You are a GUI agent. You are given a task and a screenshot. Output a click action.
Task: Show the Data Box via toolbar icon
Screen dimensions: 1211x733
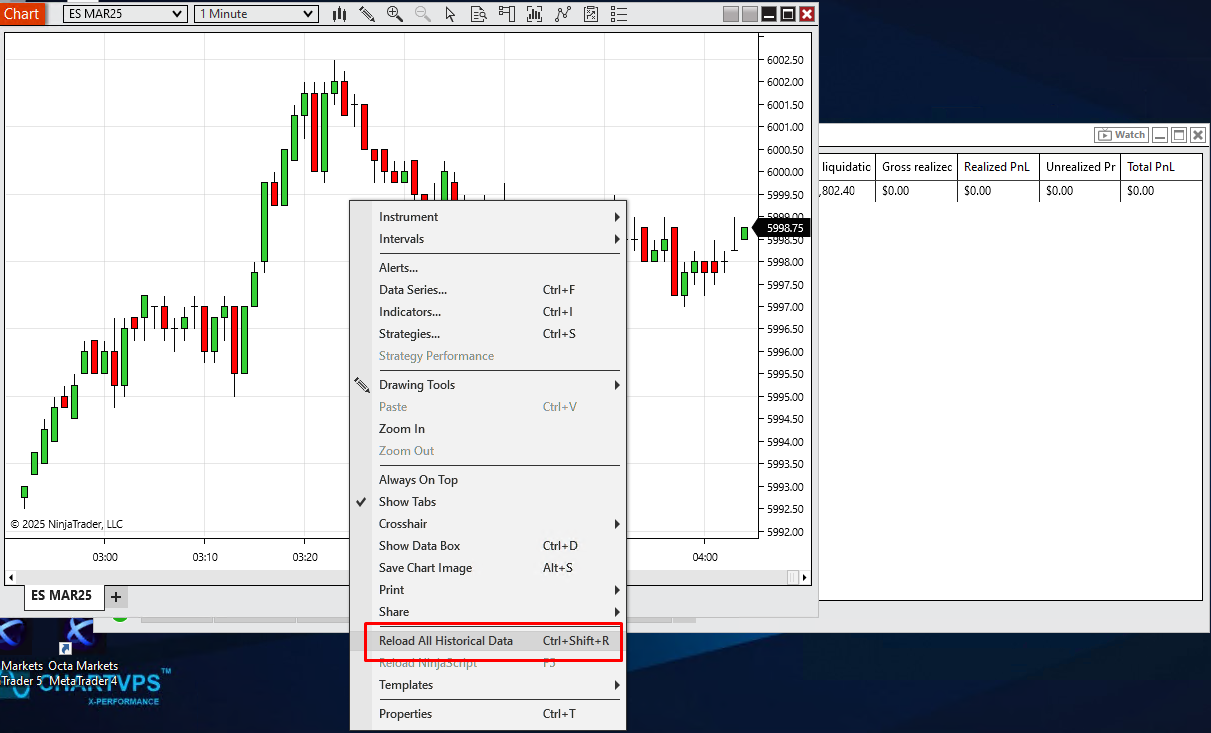(479, 14)
